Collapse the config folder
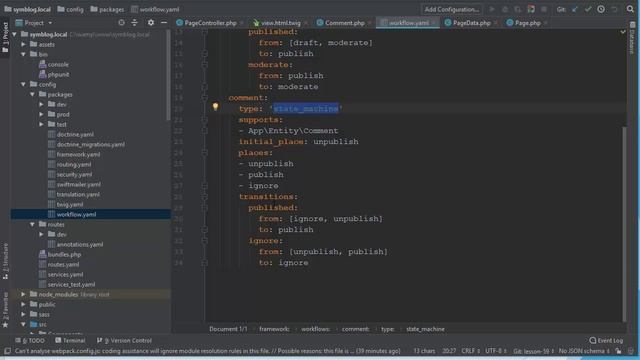This screenshot has width=640, height=360. point(23,84)
